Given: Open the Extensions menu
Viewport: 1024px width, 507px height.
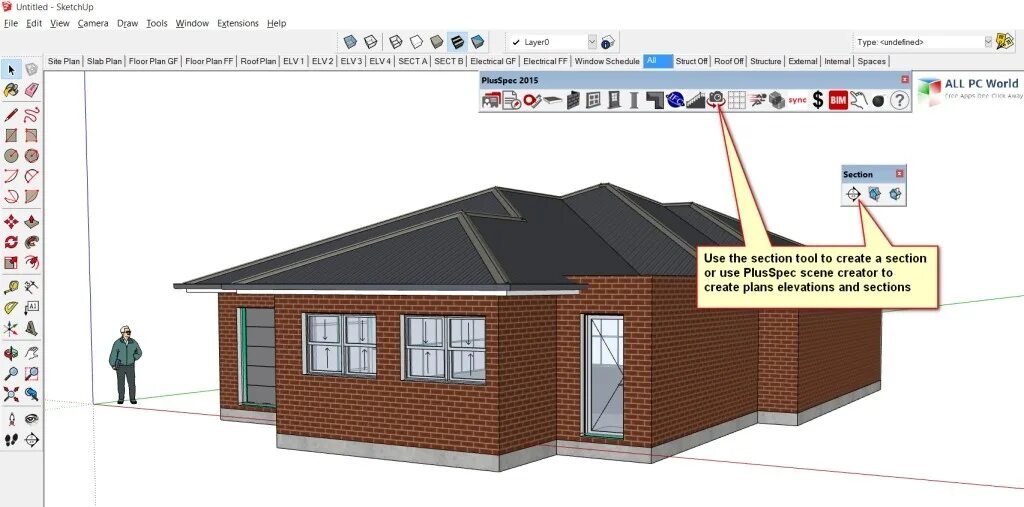Looking at the screenshot, I should click(238, 23).
